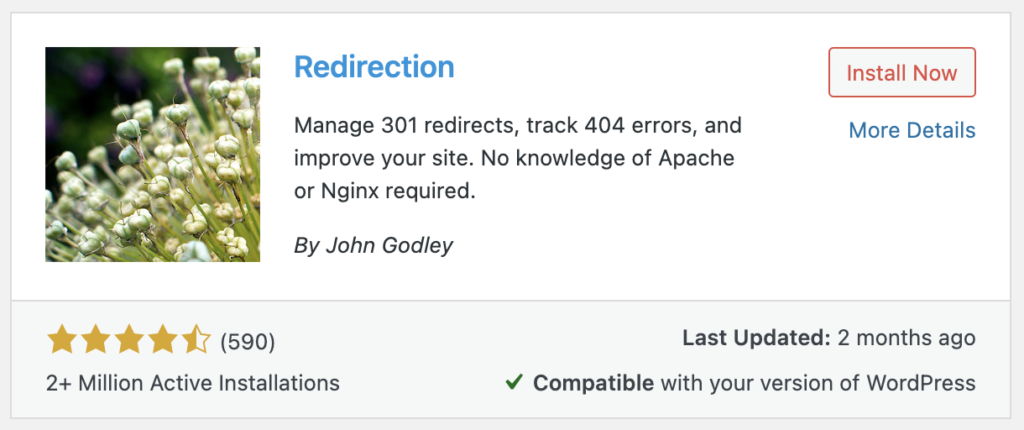Click "improve your site" description text
Image resolution: width=1024 pixels, height=430 pixels.
click(x=379, y=159)
